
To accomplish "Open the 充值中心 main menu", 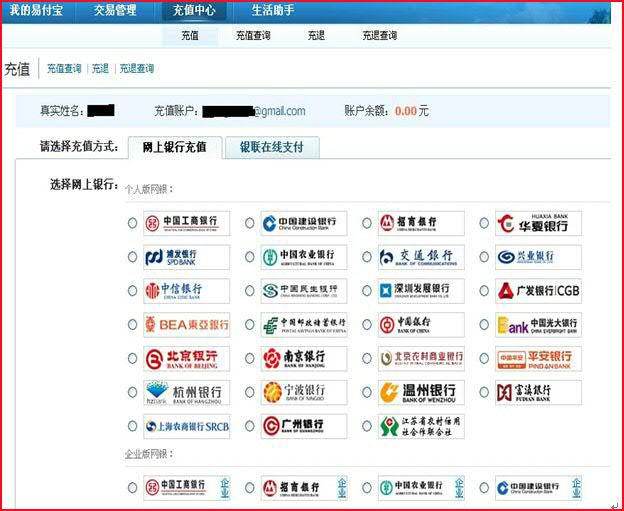I will pyautogui.click(x=194, y=10).
